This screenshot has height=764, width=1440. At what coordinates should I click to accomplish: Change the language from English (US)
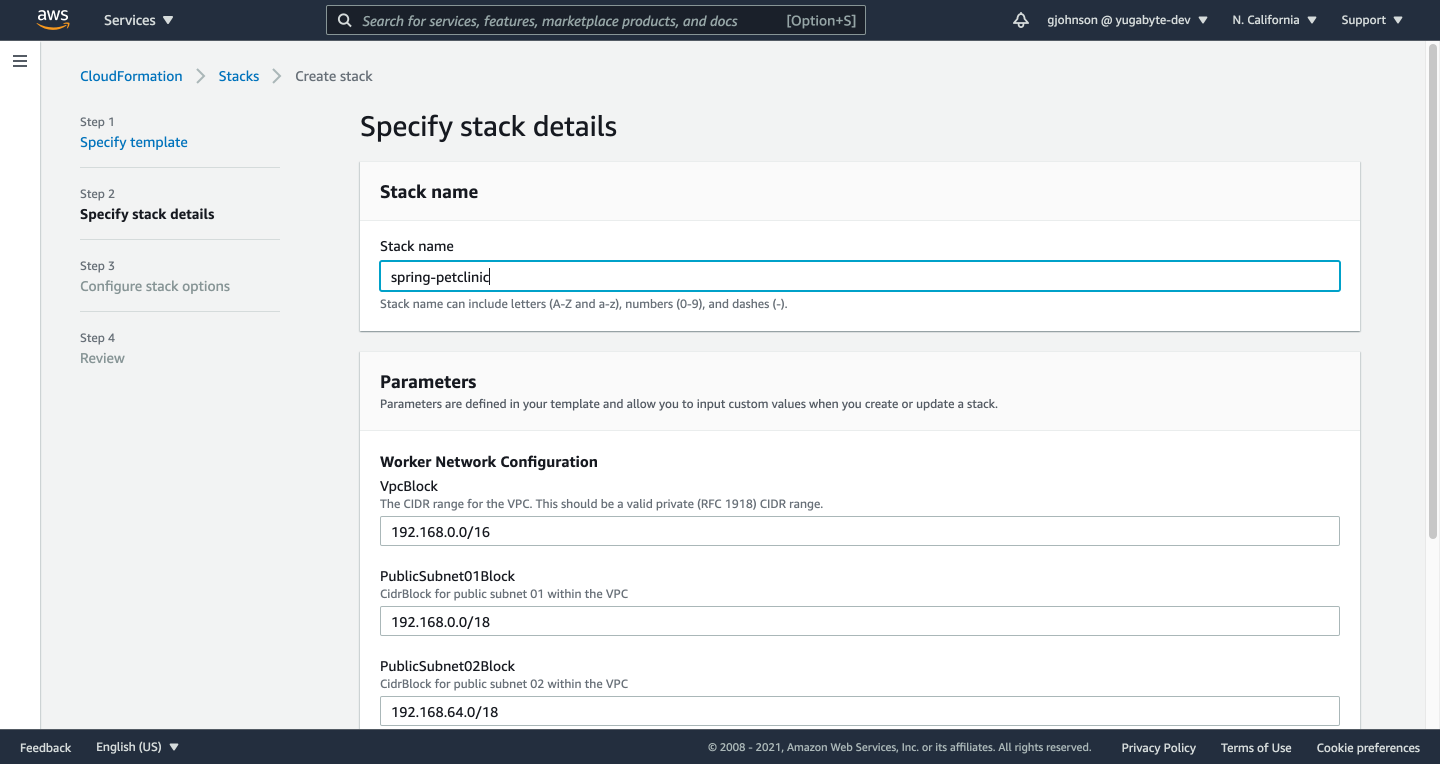tap(136, 746)
